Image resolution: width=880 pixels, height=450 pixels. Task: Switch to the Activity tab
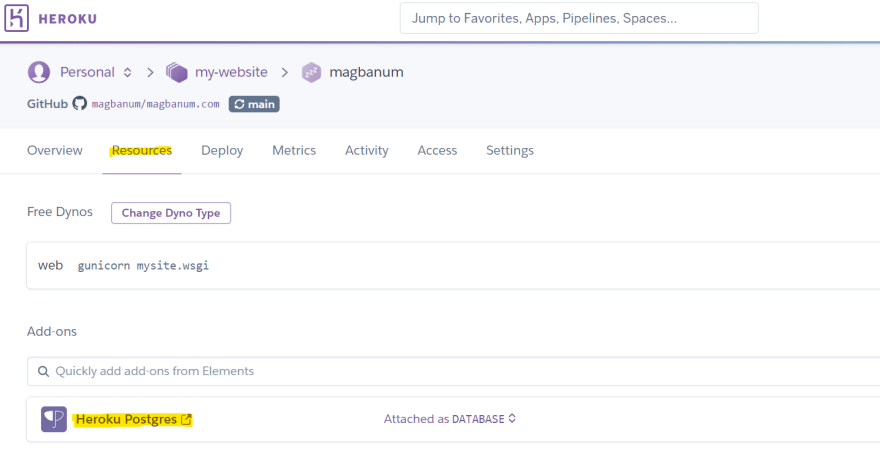[366, 150]
